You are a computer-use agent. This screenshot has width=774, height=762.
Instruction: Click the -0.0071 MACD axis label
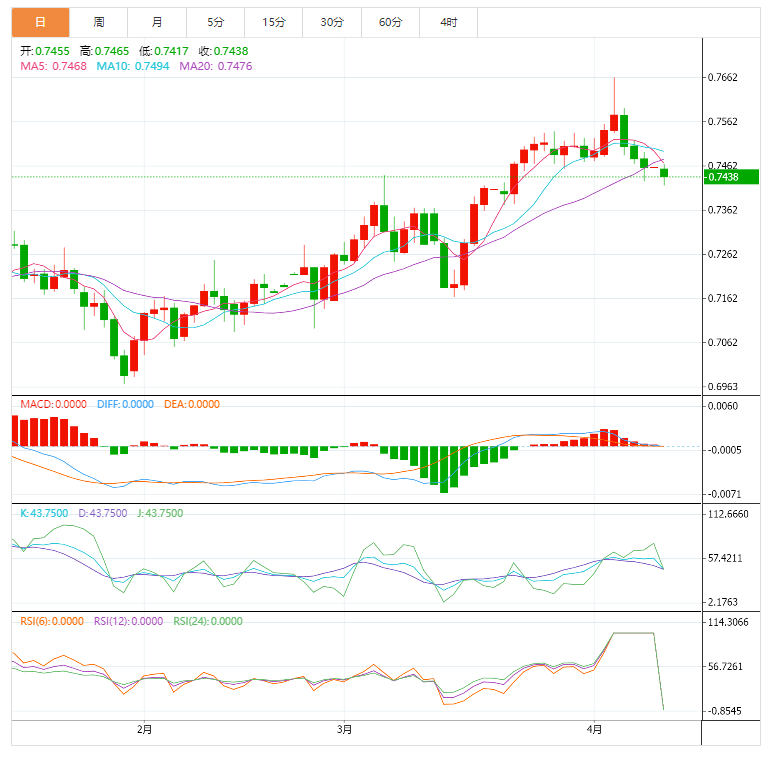tap(724, 494)
